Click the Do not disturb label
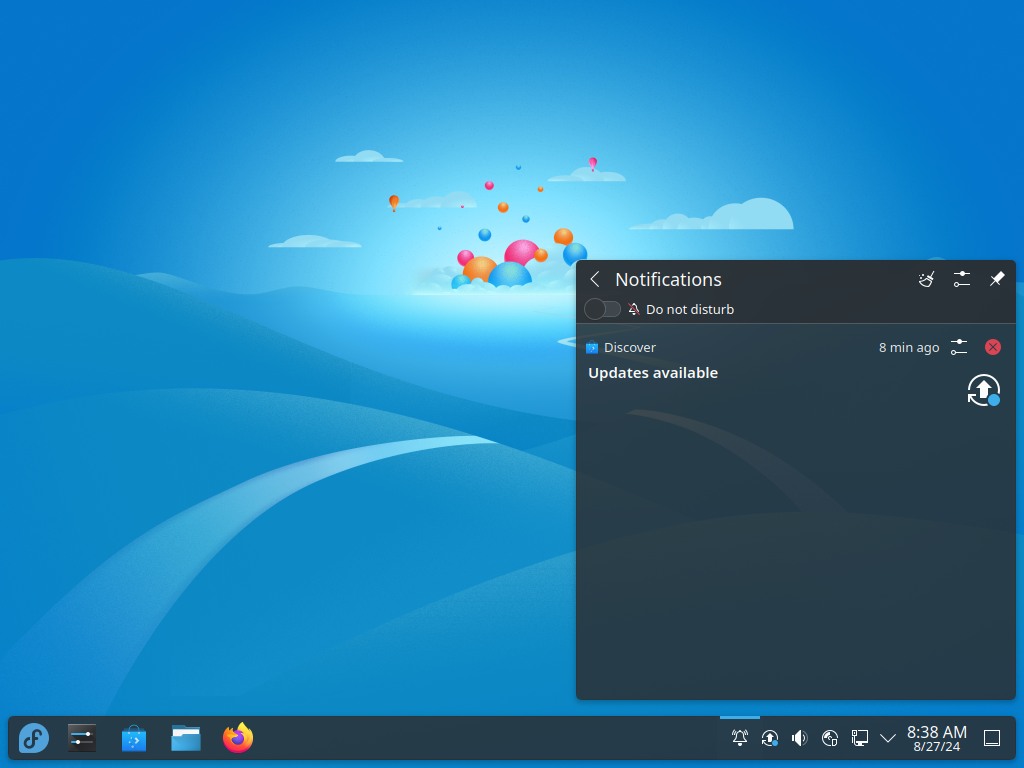Screen dimensions: 1024x768 (690, 310)
